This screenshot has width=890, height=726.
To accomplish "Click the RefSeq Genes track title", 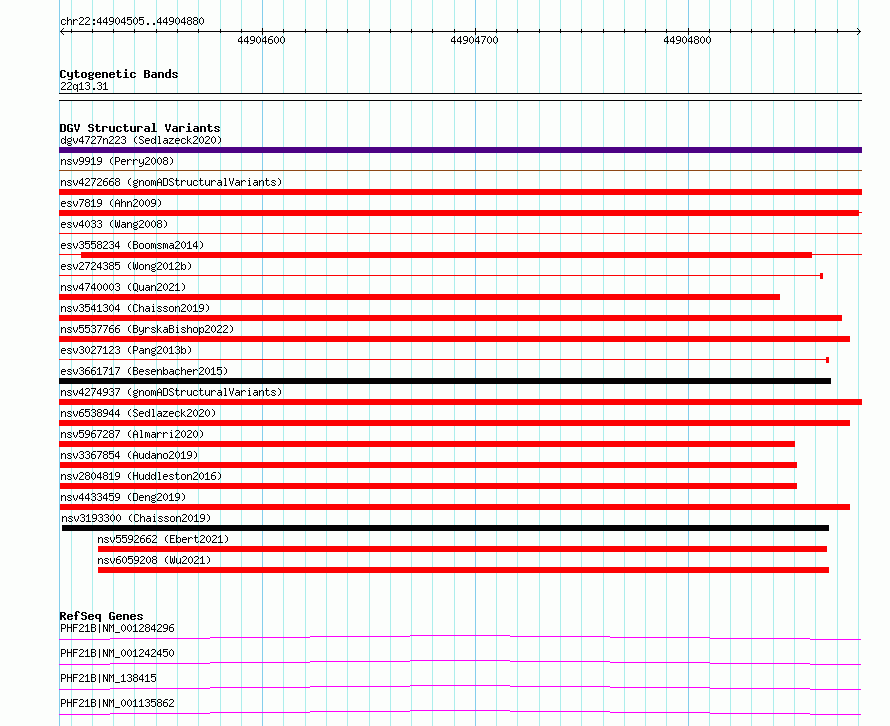I will tap(101, 616).
